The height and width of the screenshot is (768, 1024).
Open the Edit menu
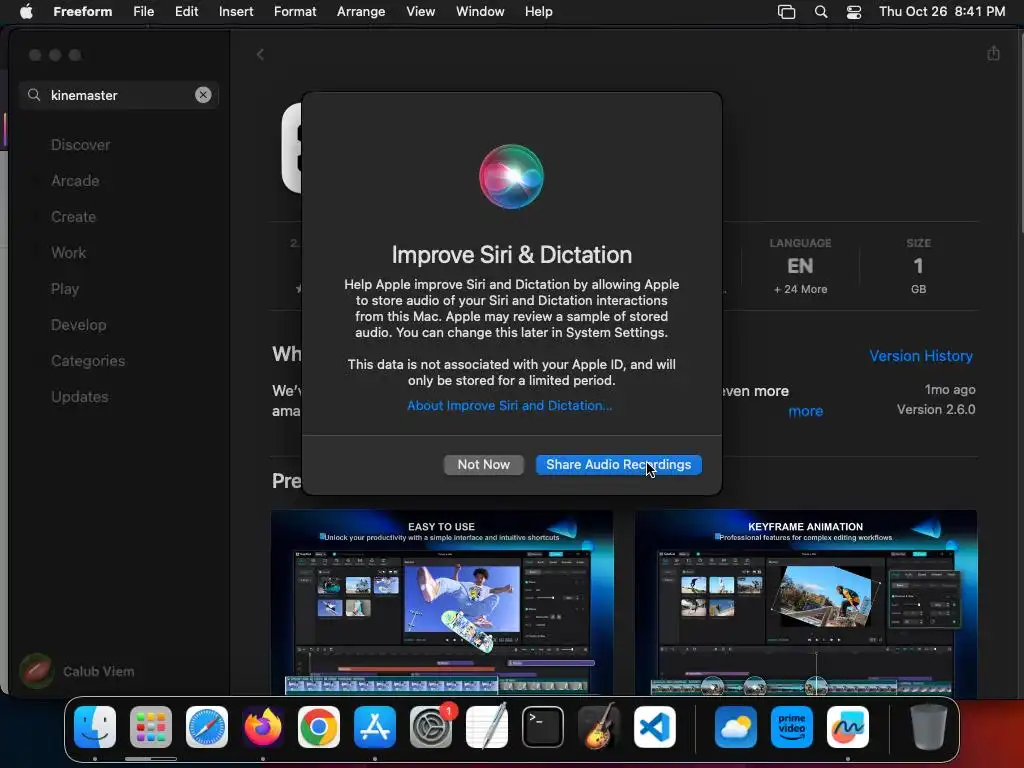pos(186,12)
